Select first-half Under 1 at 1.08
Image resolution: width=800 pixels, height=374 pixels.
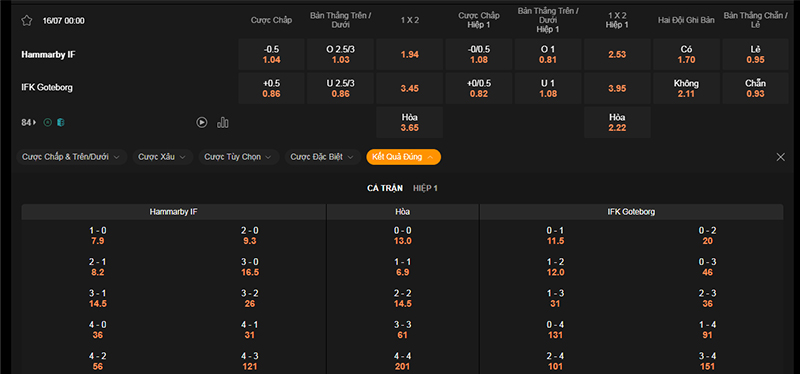tap(548, 88)
